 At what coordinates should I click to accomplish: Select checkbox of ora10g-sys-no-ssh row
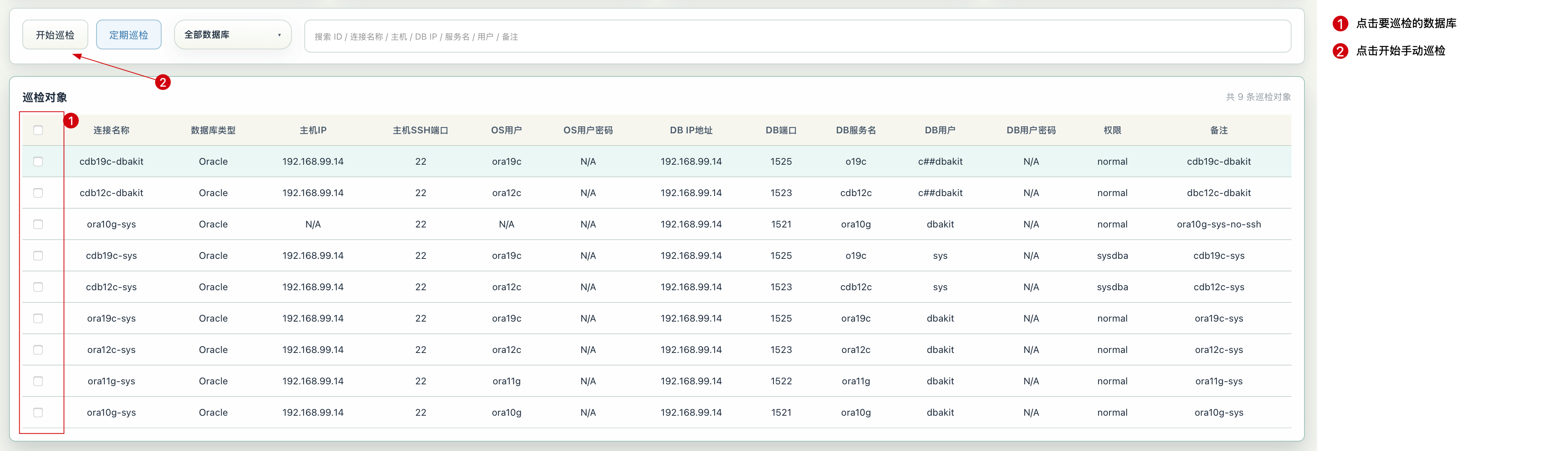[x=38, y=224]
